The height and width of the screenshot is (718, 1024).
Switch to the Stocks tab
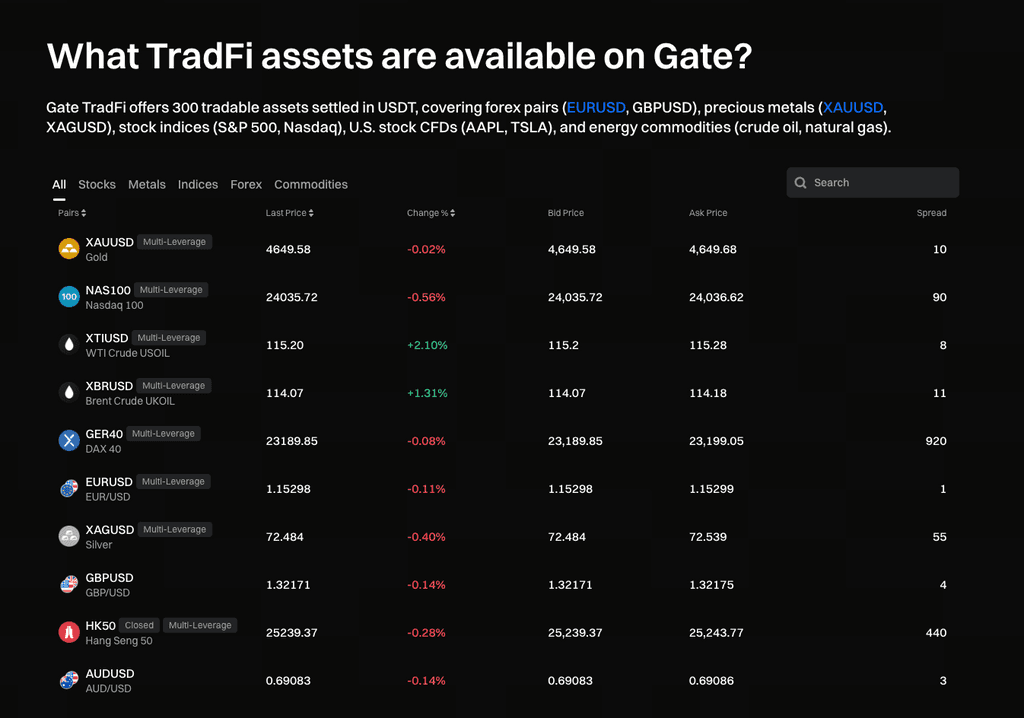tap(97, 185)
